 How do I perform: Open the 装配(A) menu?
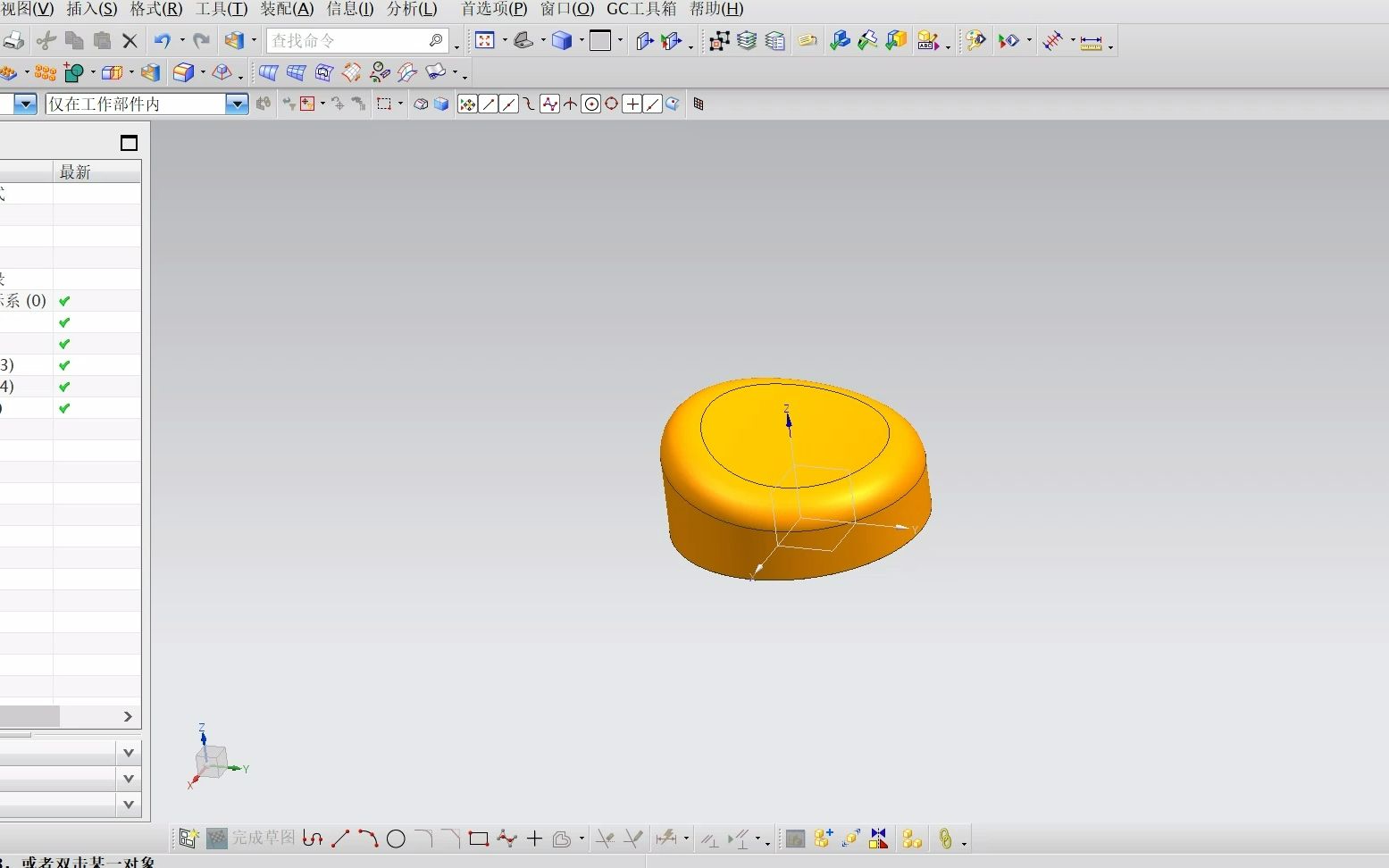point(287,9)
